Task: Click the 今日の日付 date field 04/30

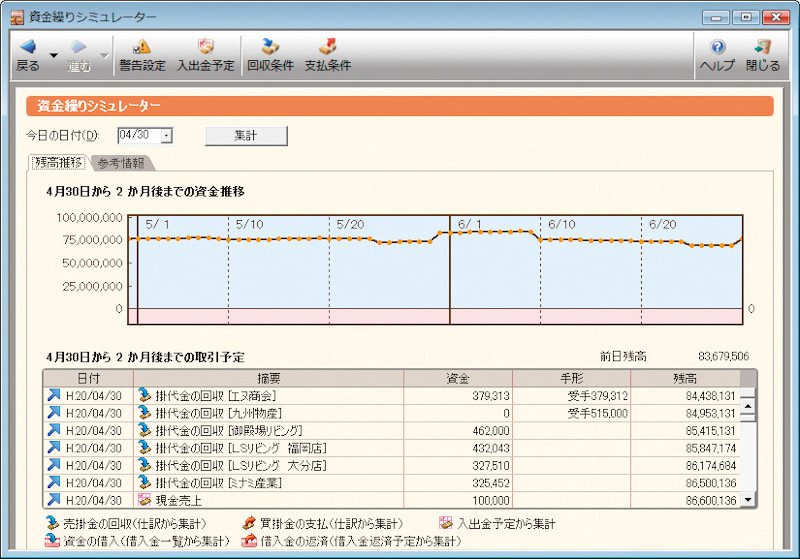Action: [139, 135]
